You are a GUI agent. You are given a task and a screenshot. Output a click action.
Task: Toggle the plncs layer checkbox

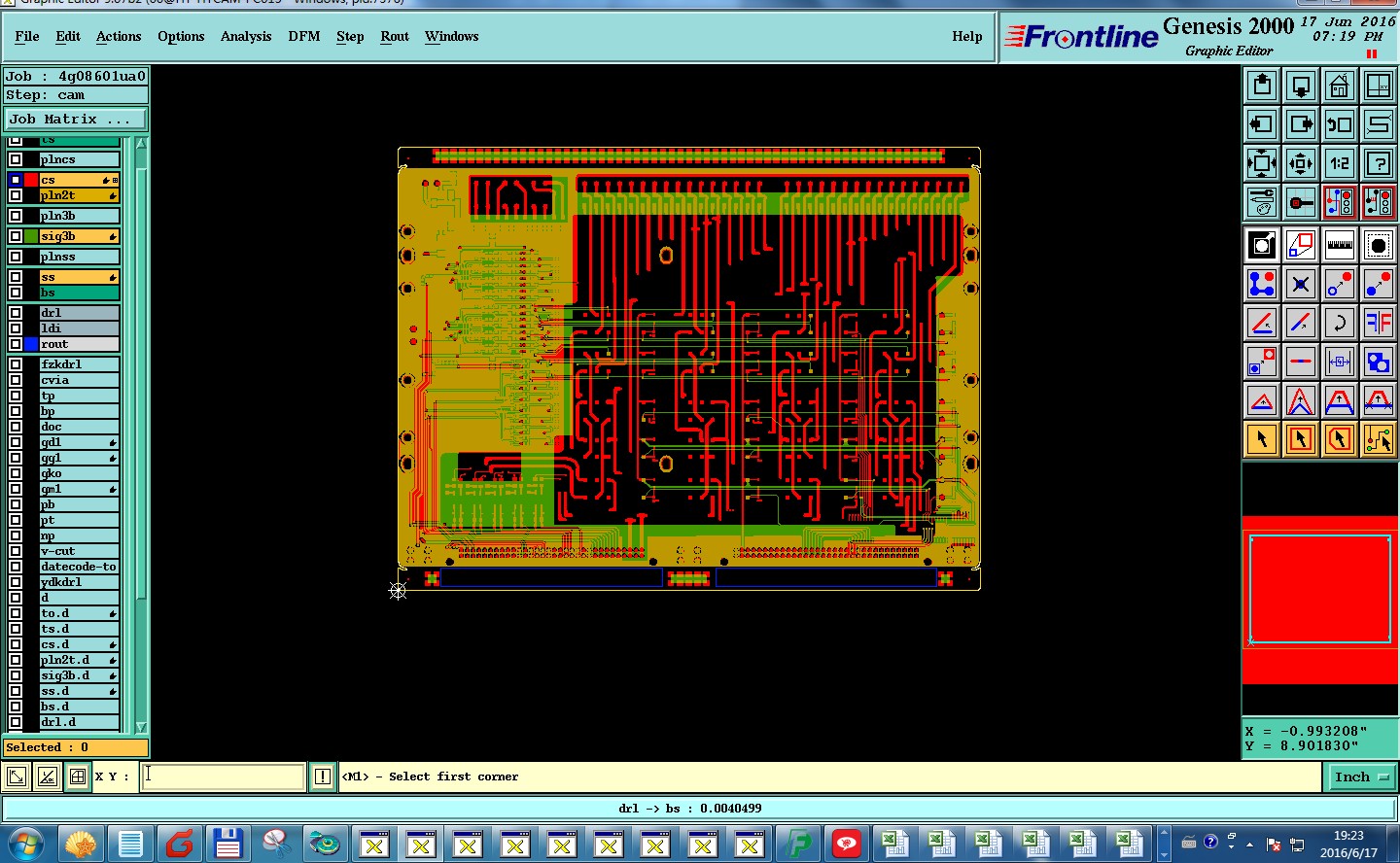click(x=16, y=158)
